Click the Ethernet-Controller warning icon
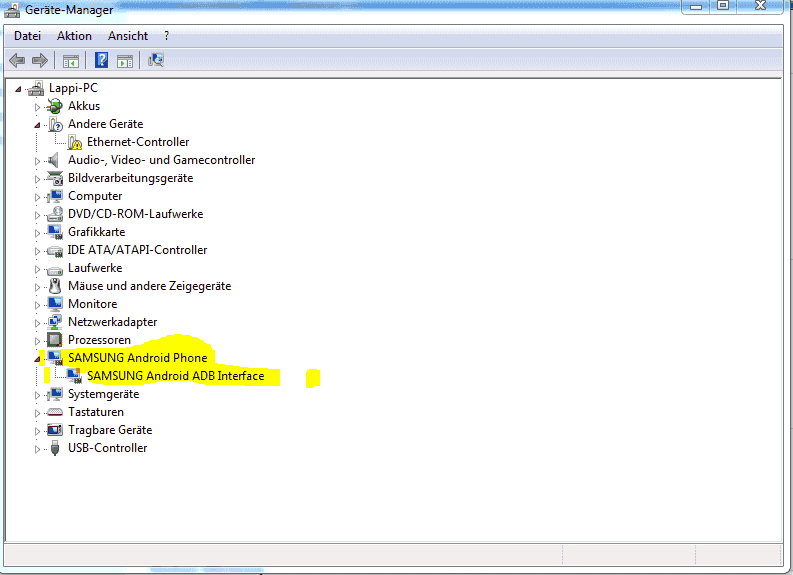 pos(74,143)
